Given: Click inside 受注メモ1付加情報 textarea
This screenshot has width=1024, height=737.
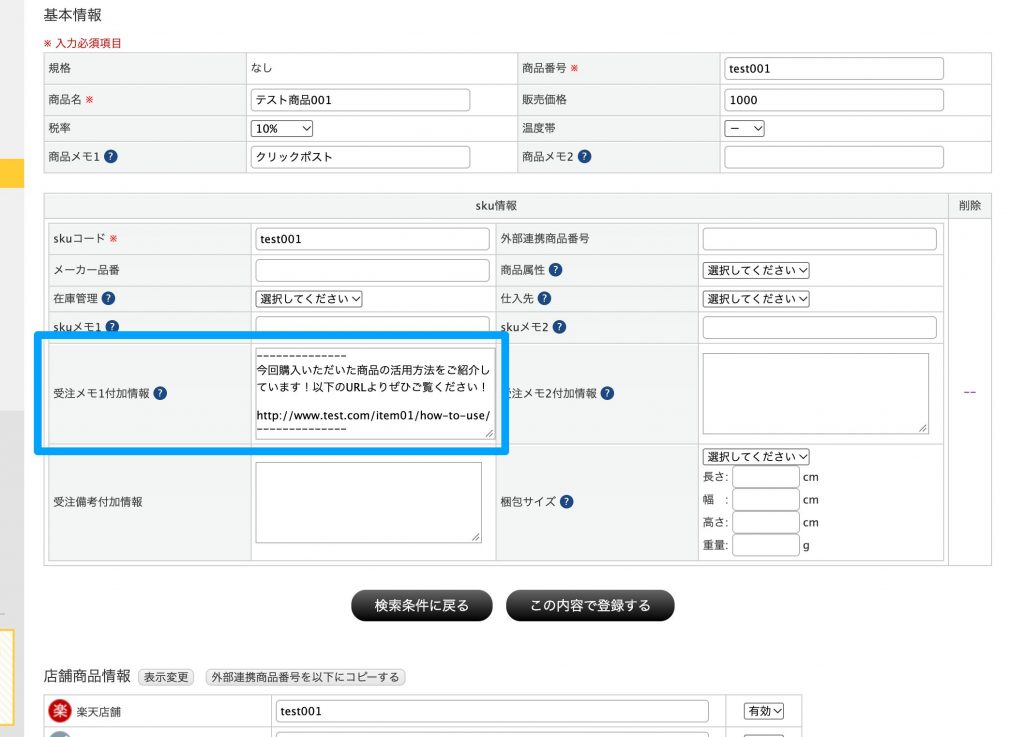Looking at the screenshot, I should tap(376, 394).
